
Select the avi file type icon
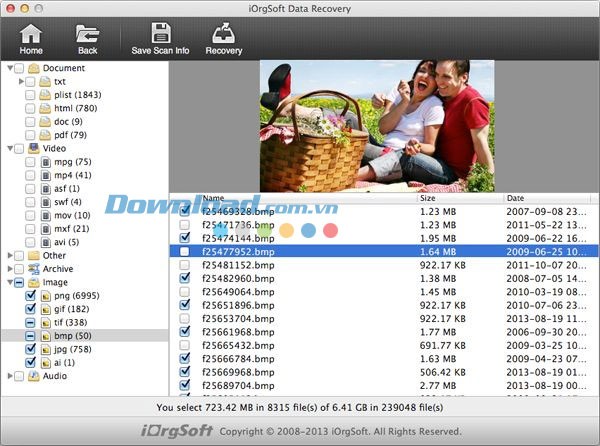pyautogui.click(x=46, y=243)
